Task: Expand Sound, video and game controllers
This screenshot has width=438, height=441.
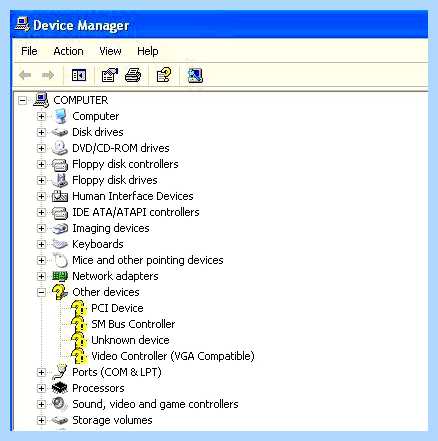Action: pos(41,404)
